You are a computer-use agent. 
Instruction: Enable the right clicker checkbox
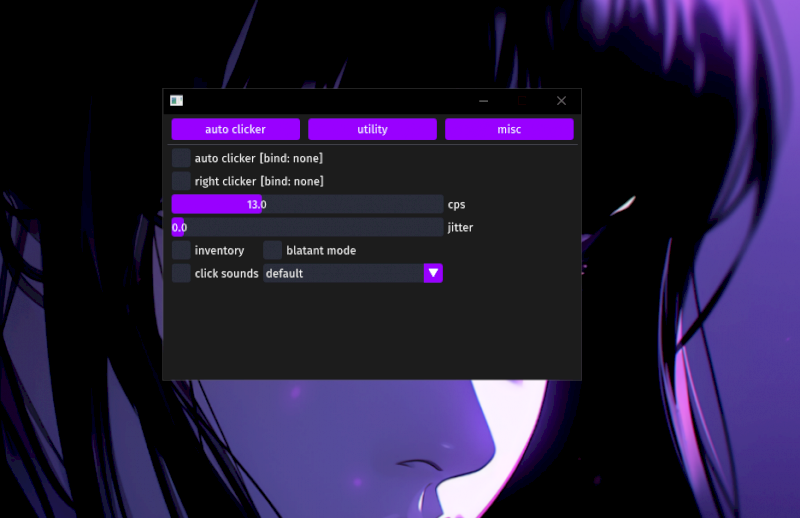tap(181, 181)
